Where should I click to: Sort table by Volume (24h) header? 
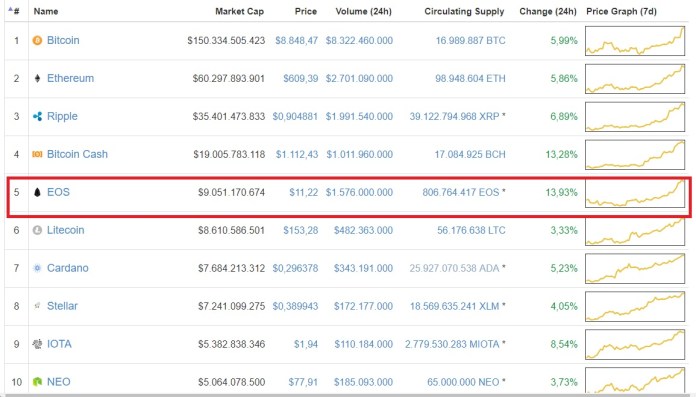pyautogui.click(x=364, y=12)
